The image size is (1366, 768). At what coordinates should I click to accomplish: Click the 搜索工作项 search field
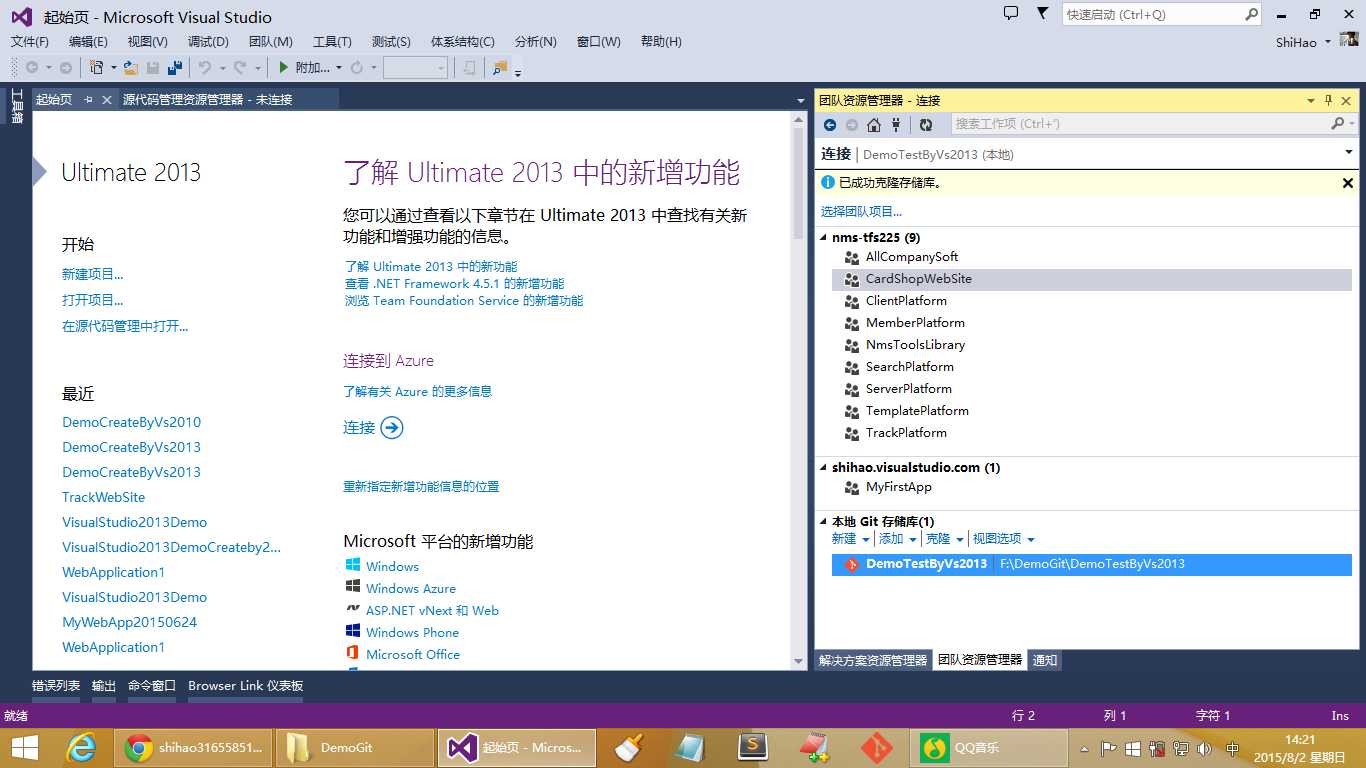click(1142, 124)
